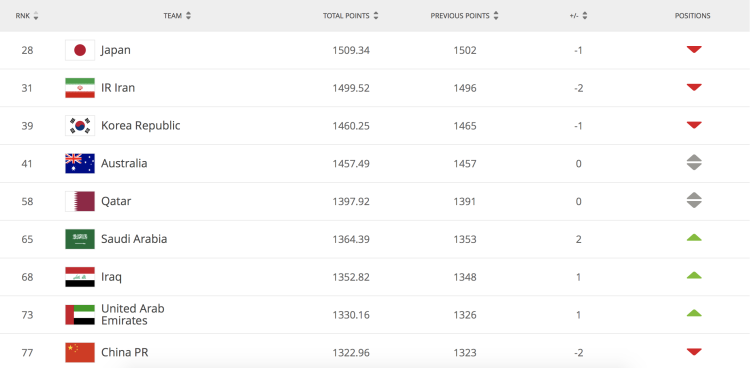Click the Iraq flag icon
Viewport: 750px width, 368px height.
[x=80, y=277]
